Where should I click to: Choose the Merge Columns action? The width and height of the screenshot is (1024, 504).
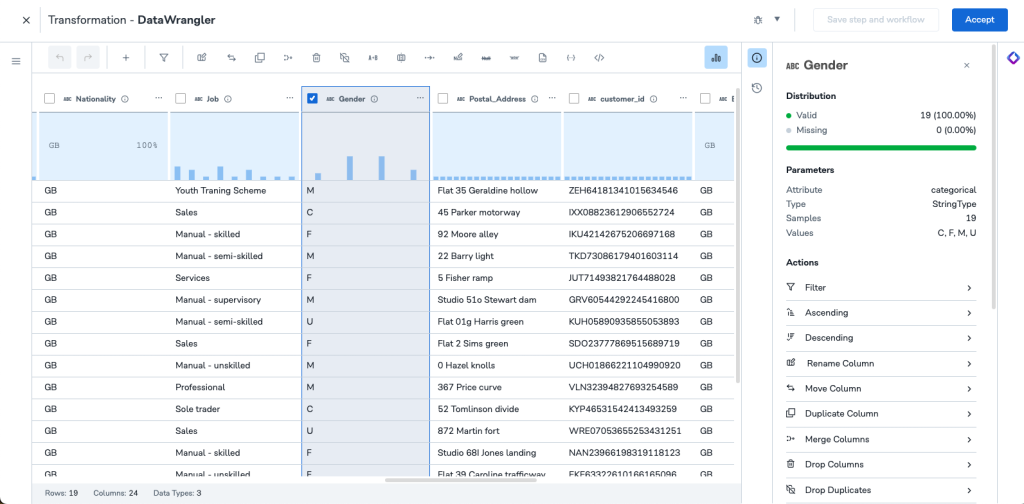[x=837, y=439]
